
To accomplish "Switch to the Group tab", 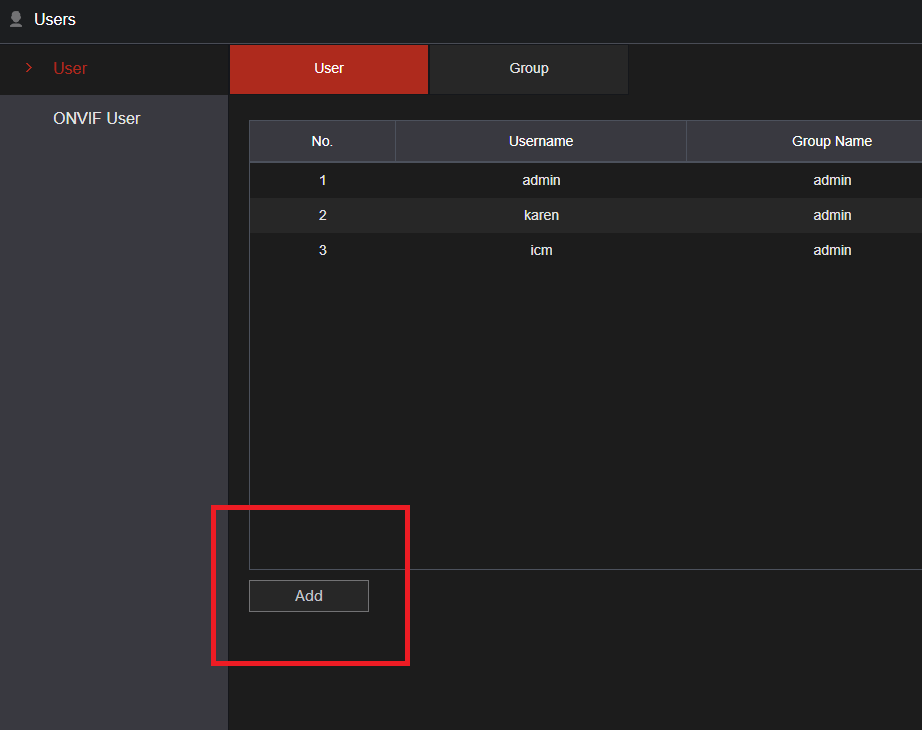I will [x=528, y=68].
